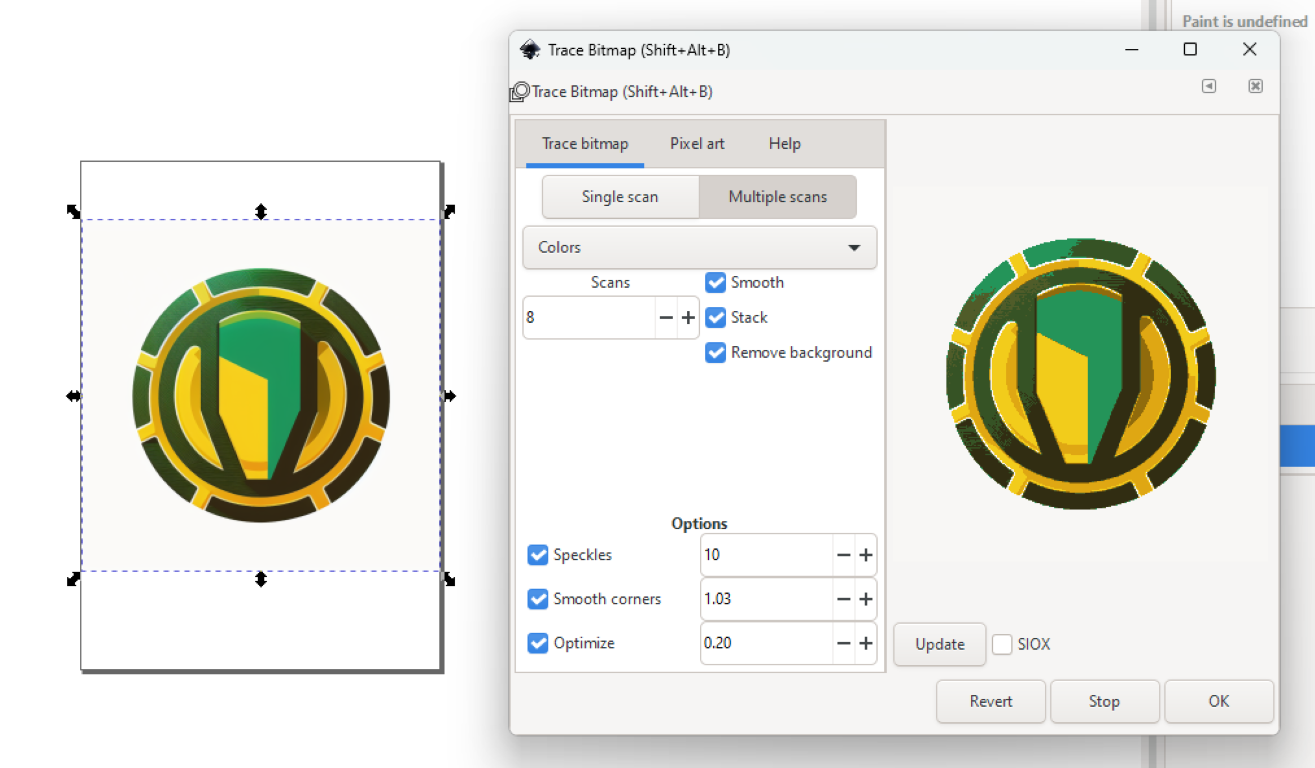Click the Update preview button

pyautogui.click(x=940, y=645)
